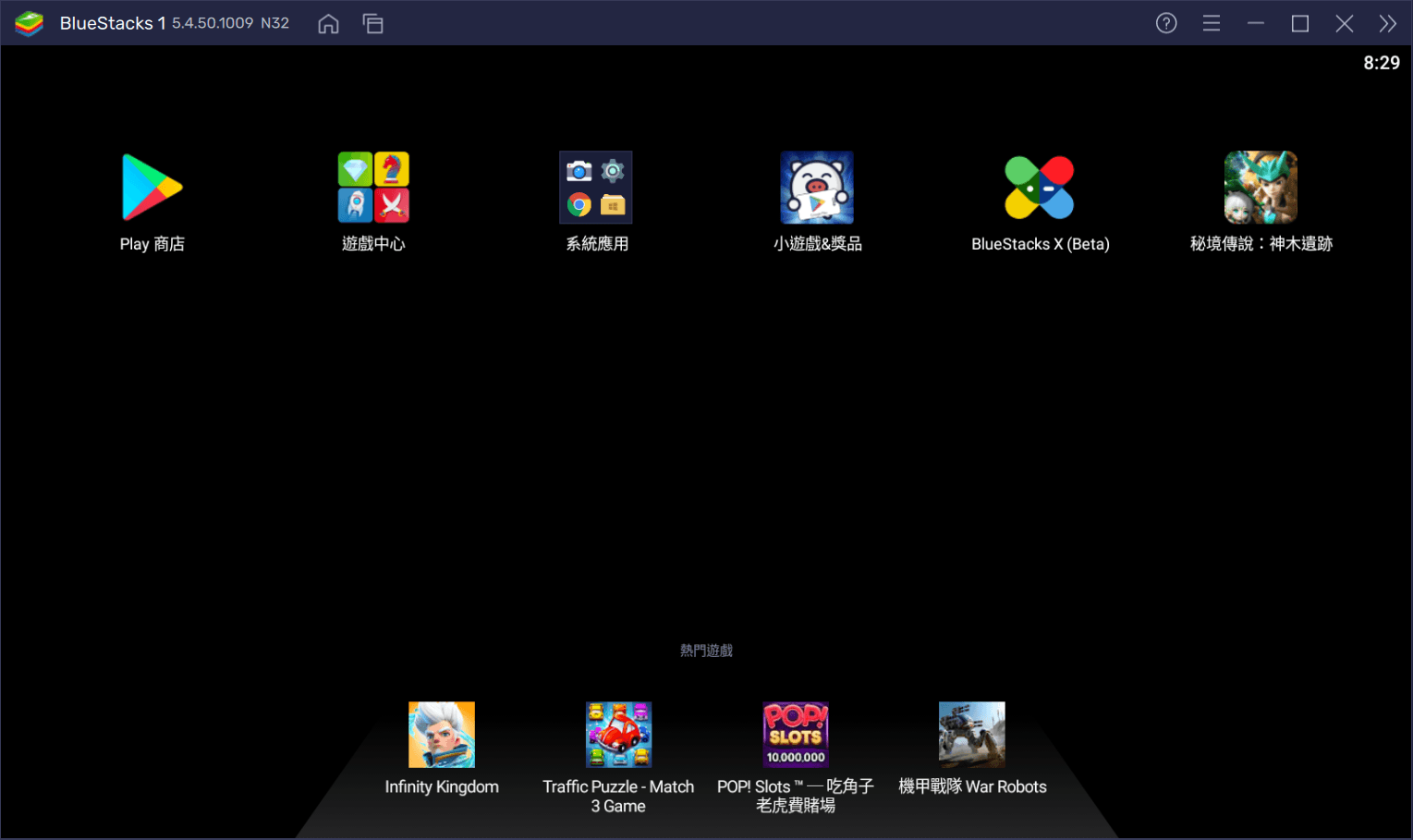Screen dimensions: 1413x840
Task: Open 遊戲中心 game center icon
Action: tap(373, 188)
